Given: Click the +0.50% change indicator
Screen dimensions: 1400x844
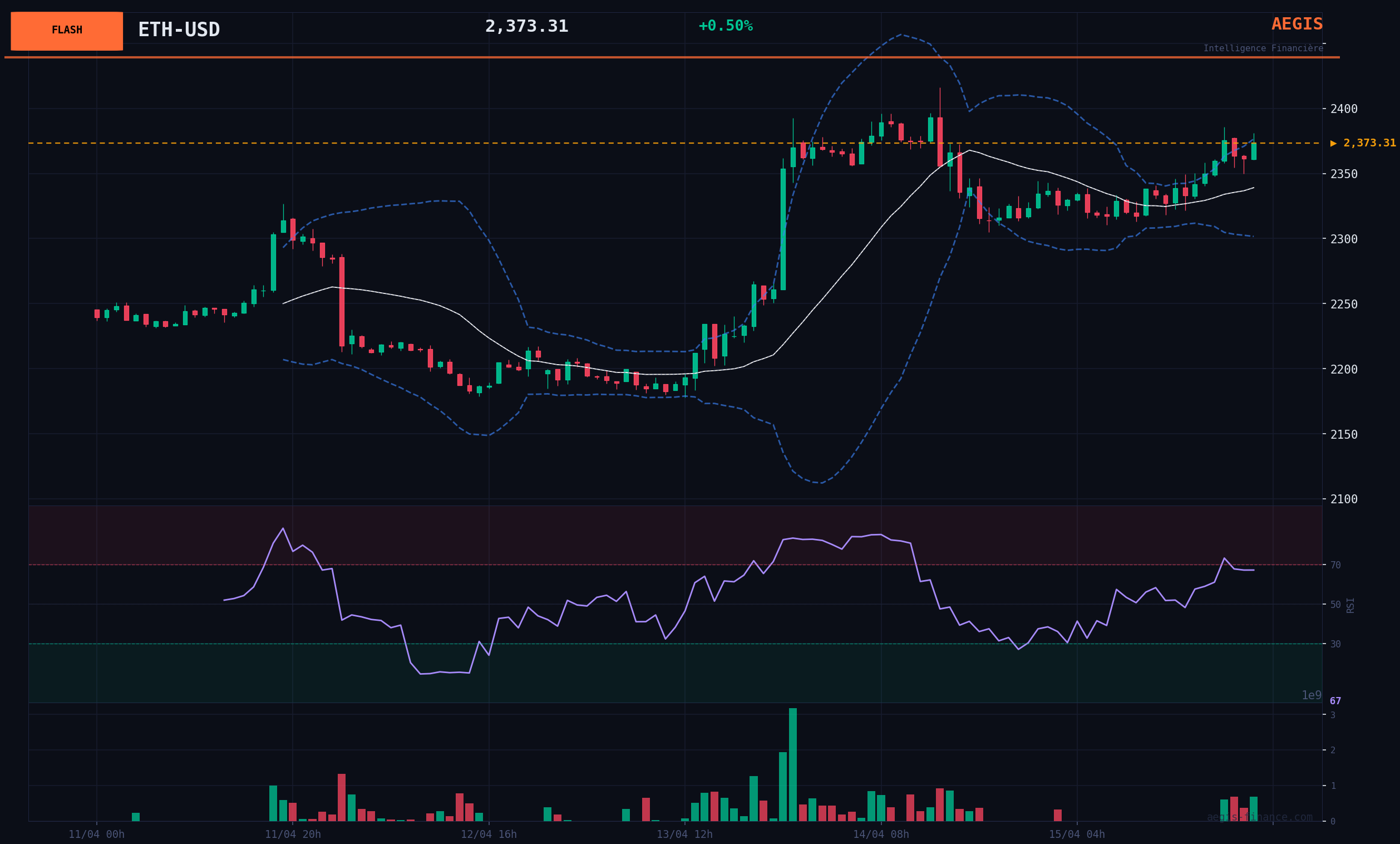Looking at the screenshot, I should click(725, 26).
